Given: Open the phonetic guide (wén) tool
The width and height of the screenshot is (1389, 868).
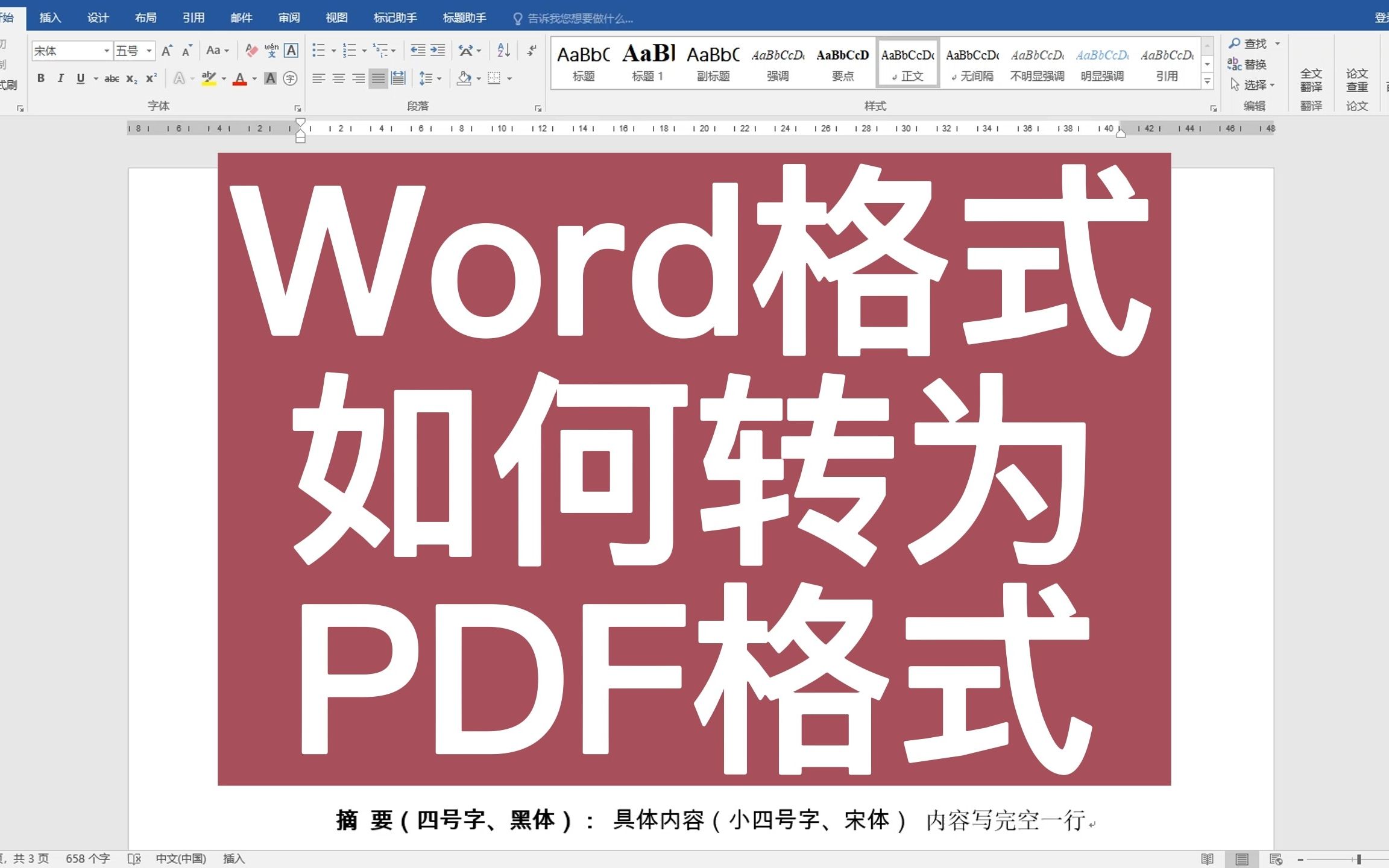Looking at the screenshot, I should coord(271,51).
